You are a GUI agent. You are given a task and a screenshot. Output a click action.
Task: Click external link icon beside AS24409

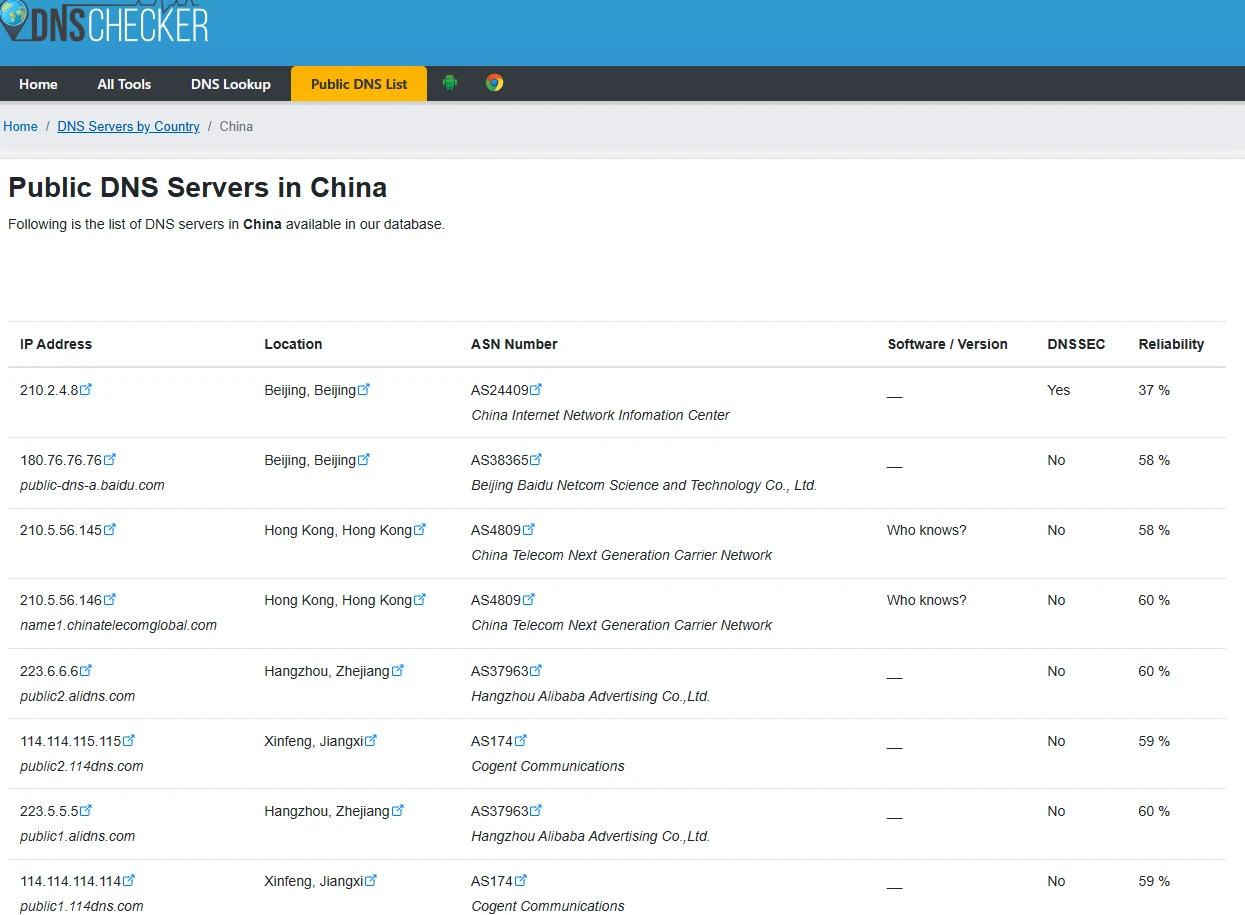(x=536, y=389)
